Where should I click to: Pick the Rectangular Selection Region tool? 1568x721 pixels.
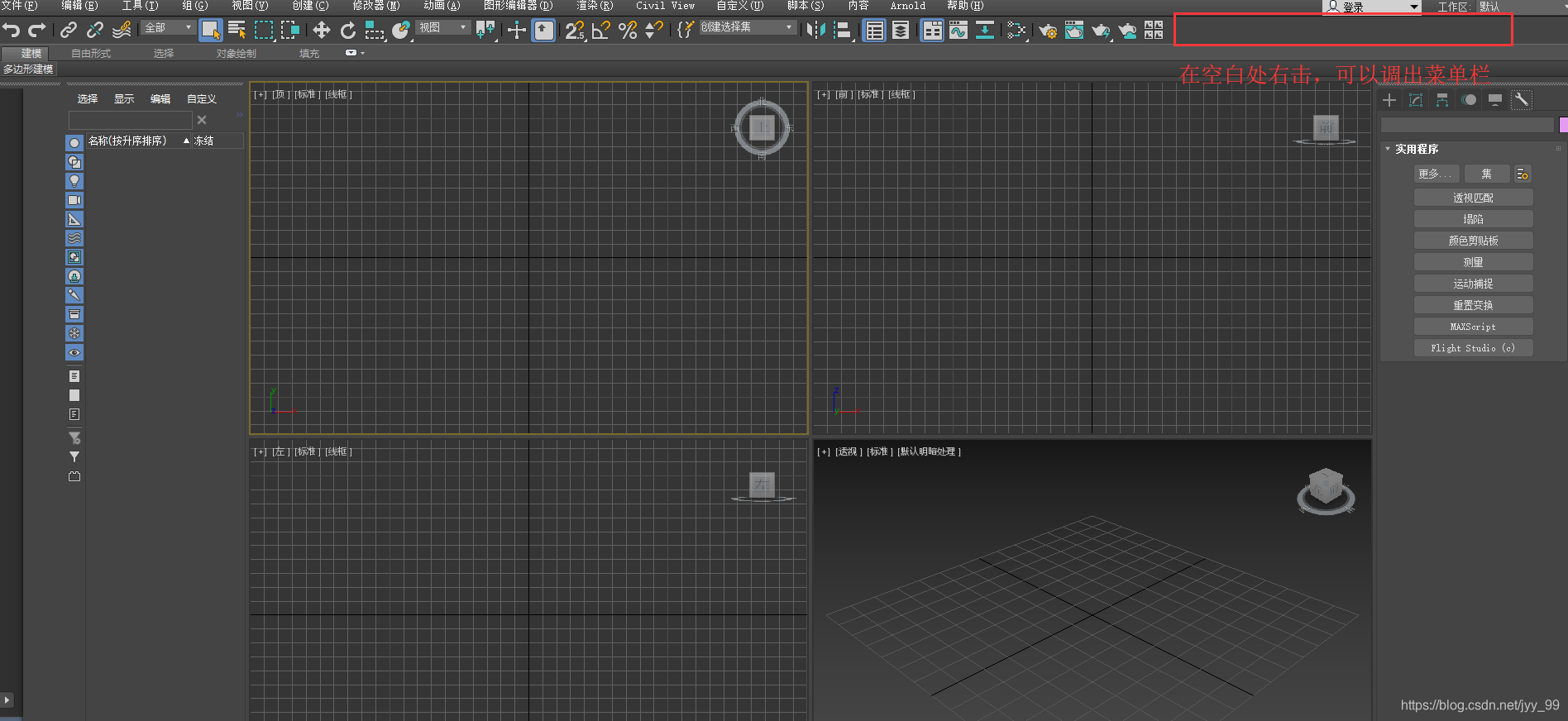point(263,31)
